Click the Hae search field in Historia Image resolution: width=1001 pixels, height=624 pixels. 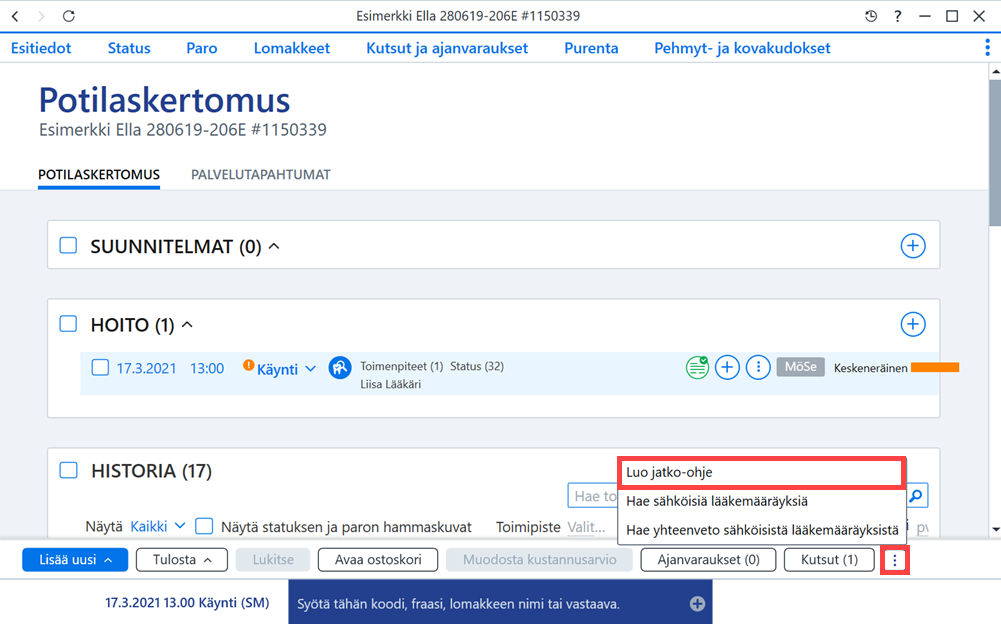click(593, 496)
